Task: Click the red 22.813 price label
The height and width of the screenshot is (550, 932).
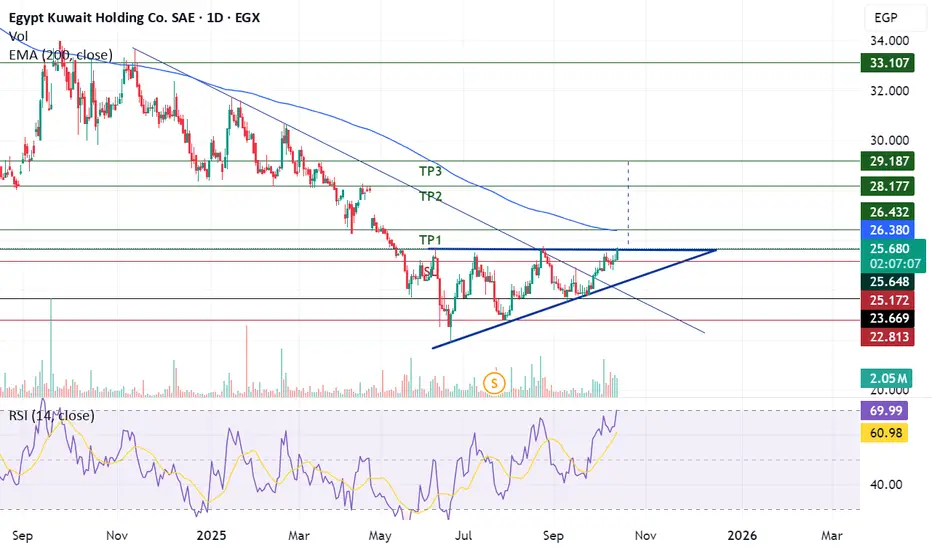Action: [x=887, y=337]
